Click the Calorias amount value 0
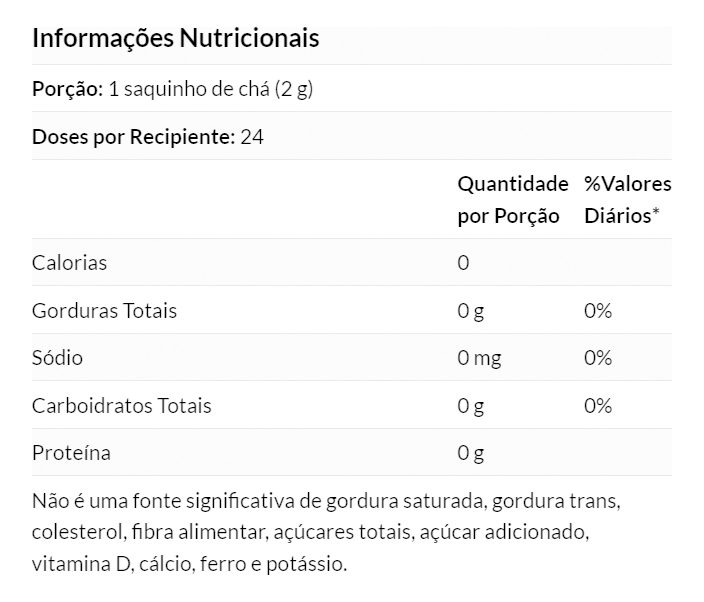Image resolution: width=704 pixels, height=602 pixels. [x=463, y=263]
